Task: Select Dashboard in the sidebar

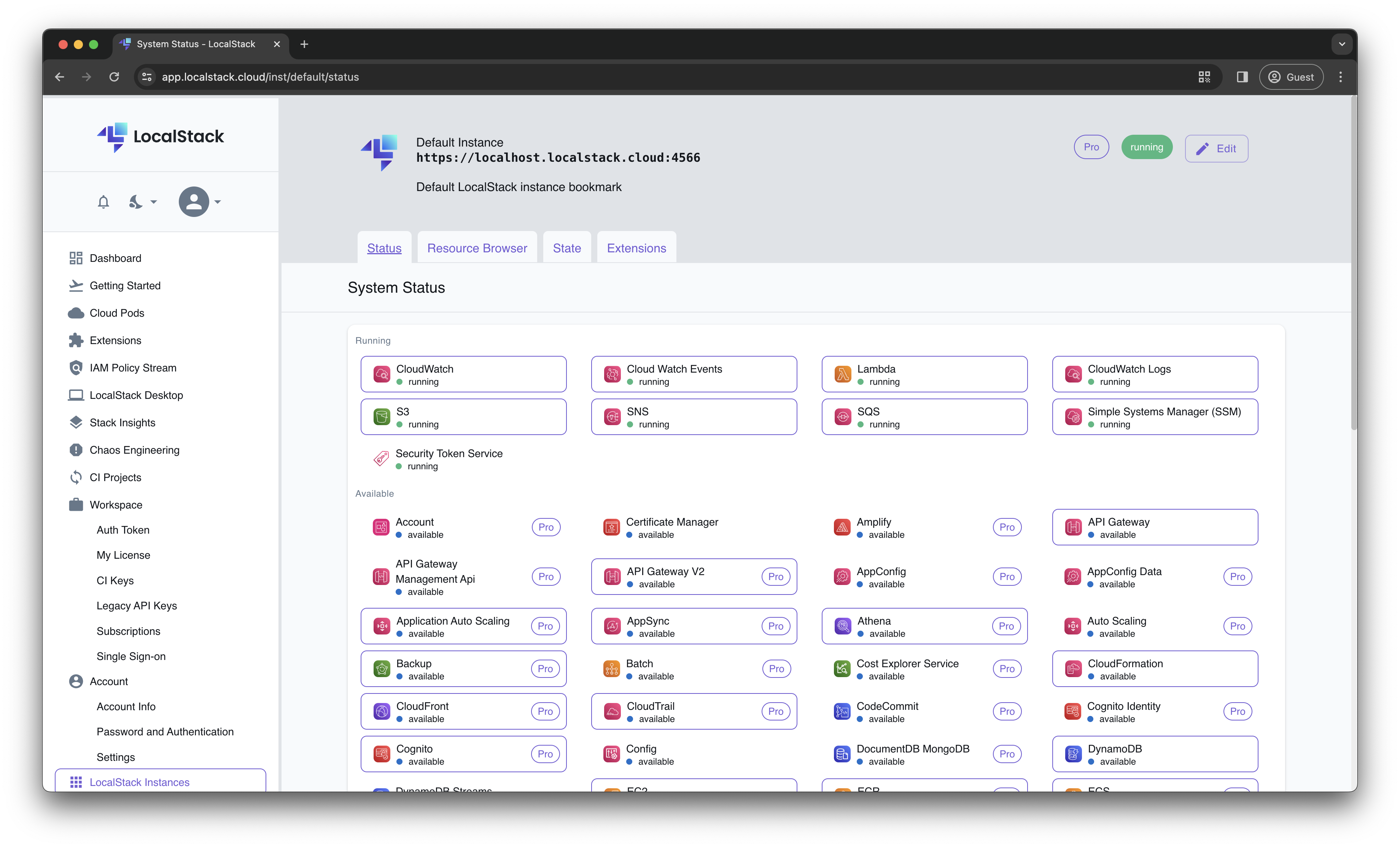Action: 115,257
